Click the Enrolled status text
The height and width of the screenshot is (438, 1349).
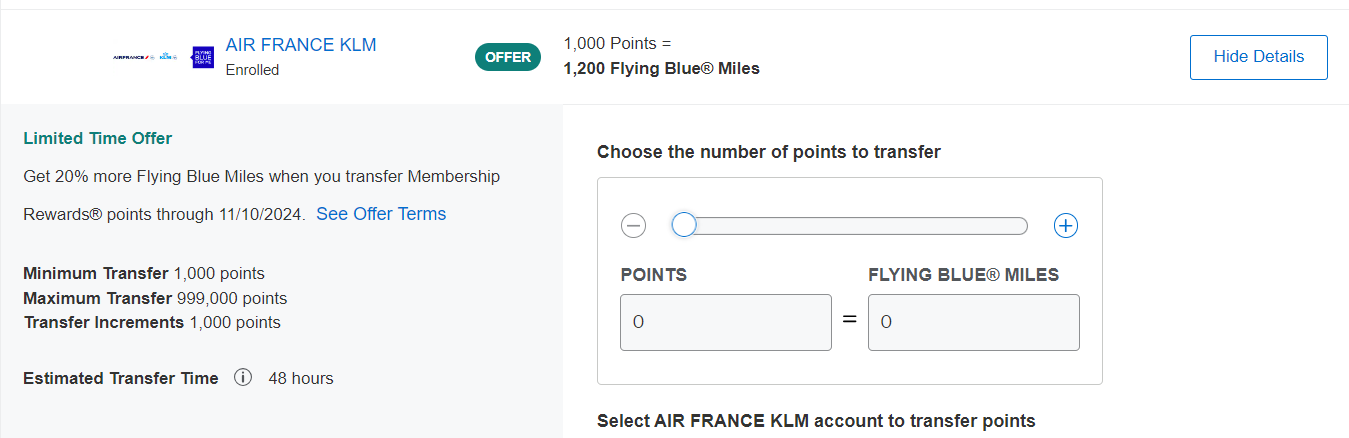pos(252,70)
